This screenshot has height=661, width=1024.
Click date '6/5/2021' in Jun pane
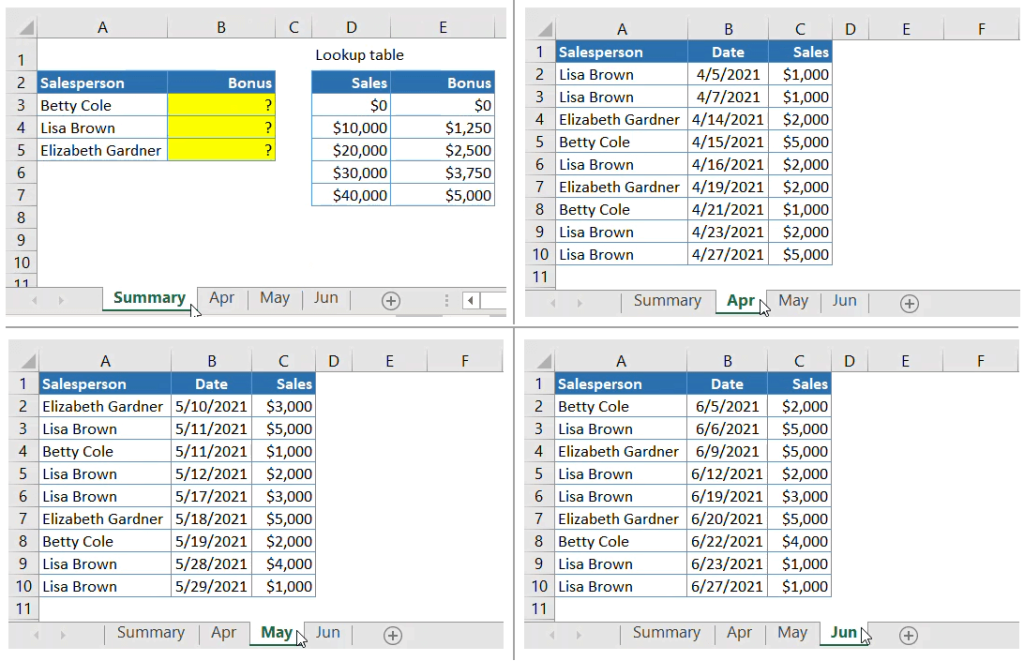point(727,406)
